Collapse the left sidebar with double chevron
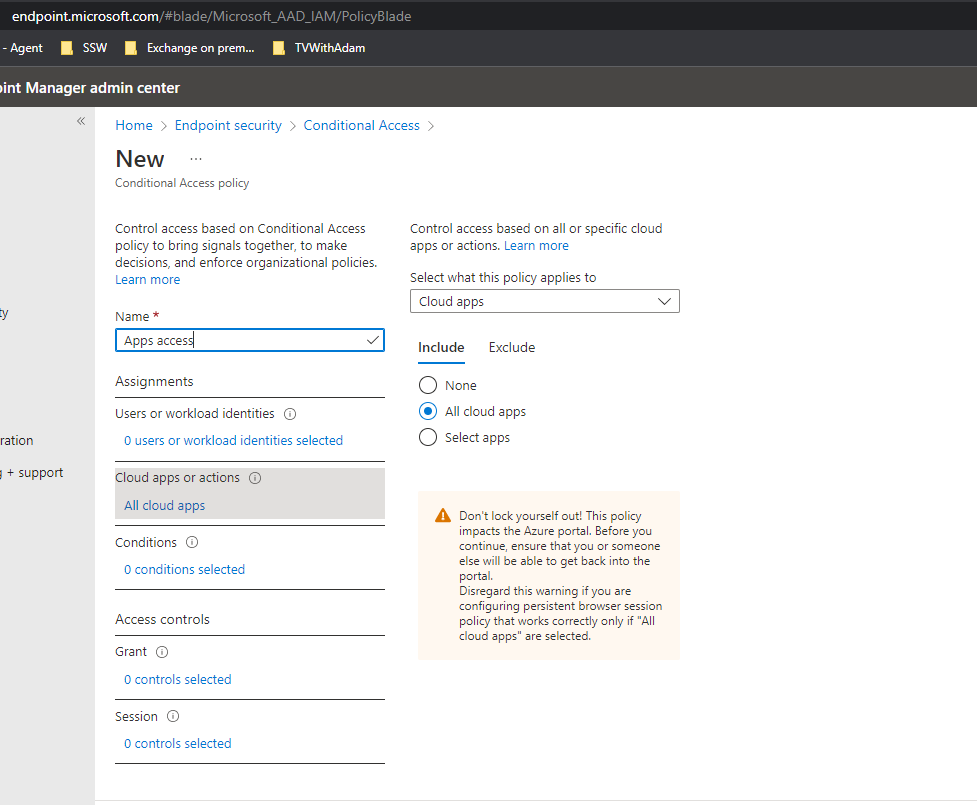 81,121
